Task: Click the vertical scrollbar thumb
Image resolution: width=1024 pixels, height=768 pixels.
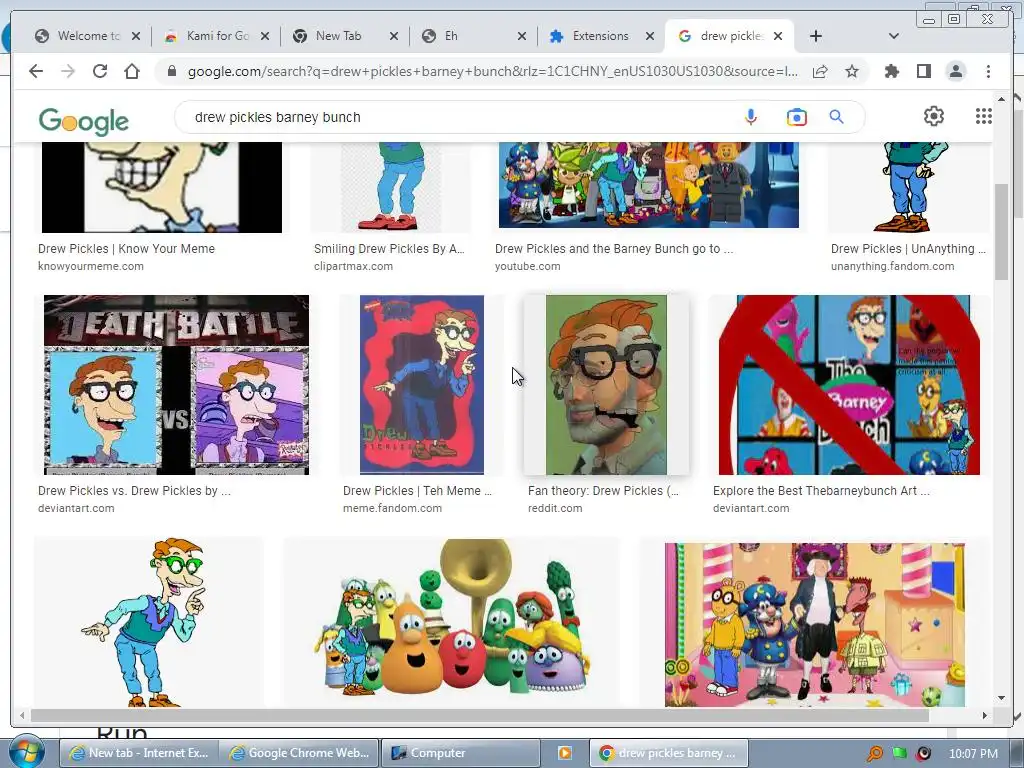Action: (x=1001, y=232)
